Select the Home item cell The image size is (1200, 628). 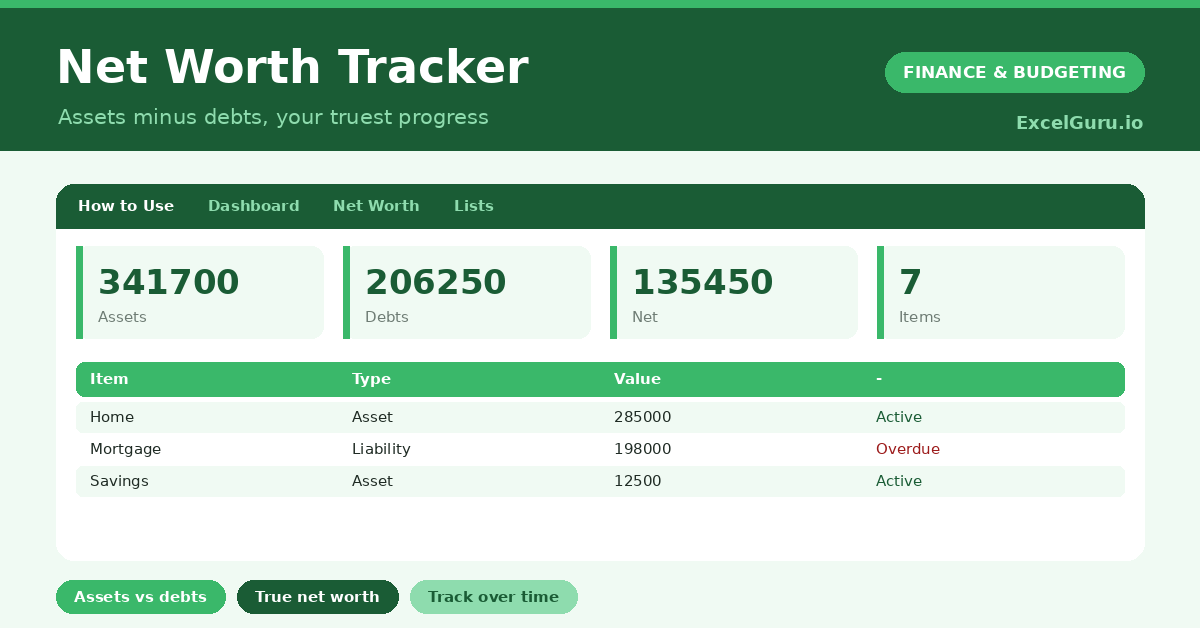pyautogui.click(x=112, y=417)
